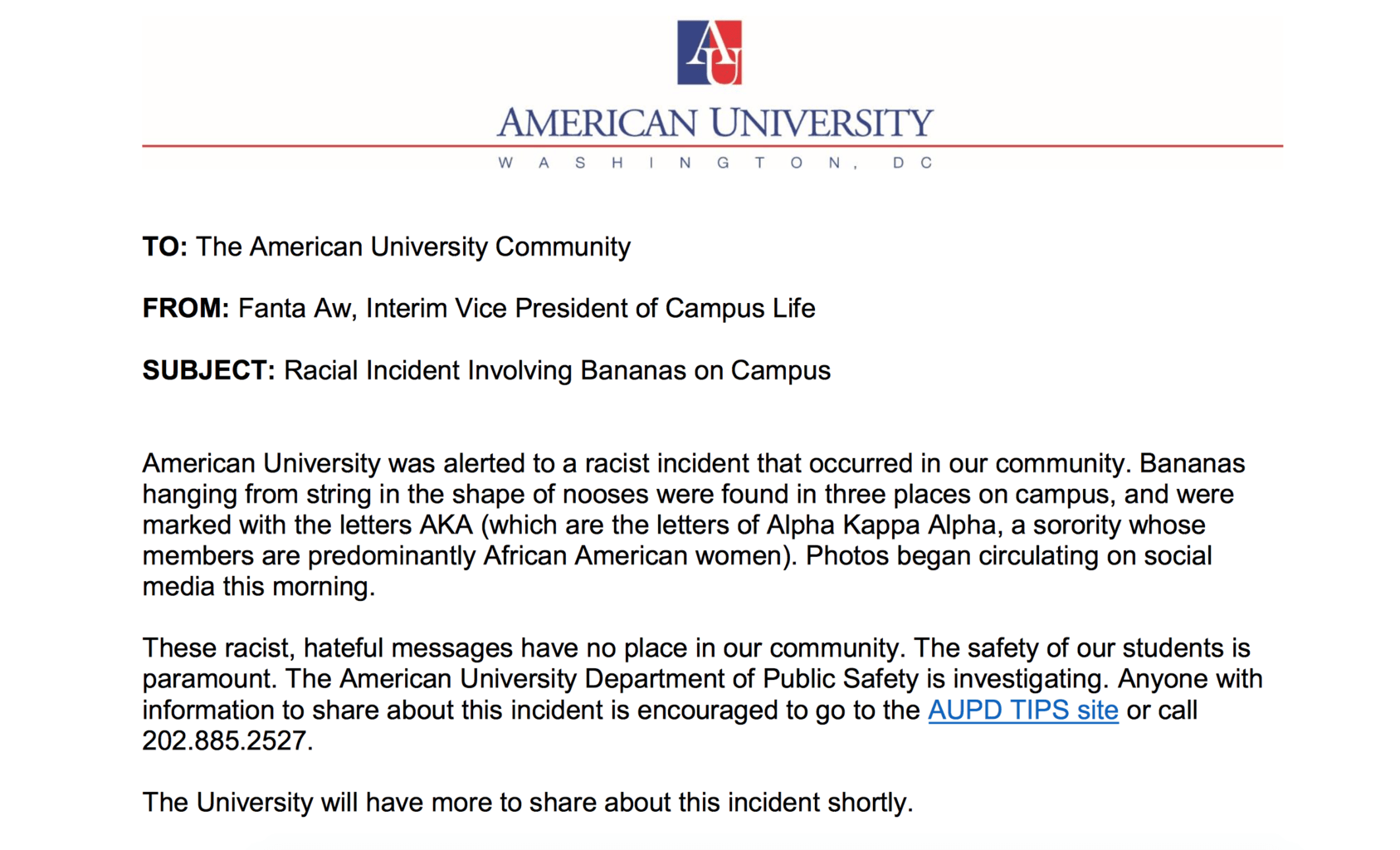Open the AUPD TIPS site link

pos(1022,710)
